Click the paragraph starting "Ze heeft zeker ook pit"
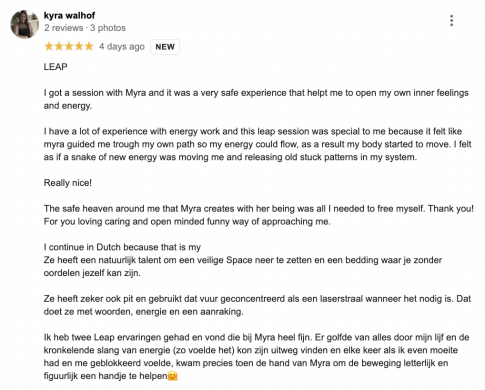485x390 pixels. (x=257, y=305)
